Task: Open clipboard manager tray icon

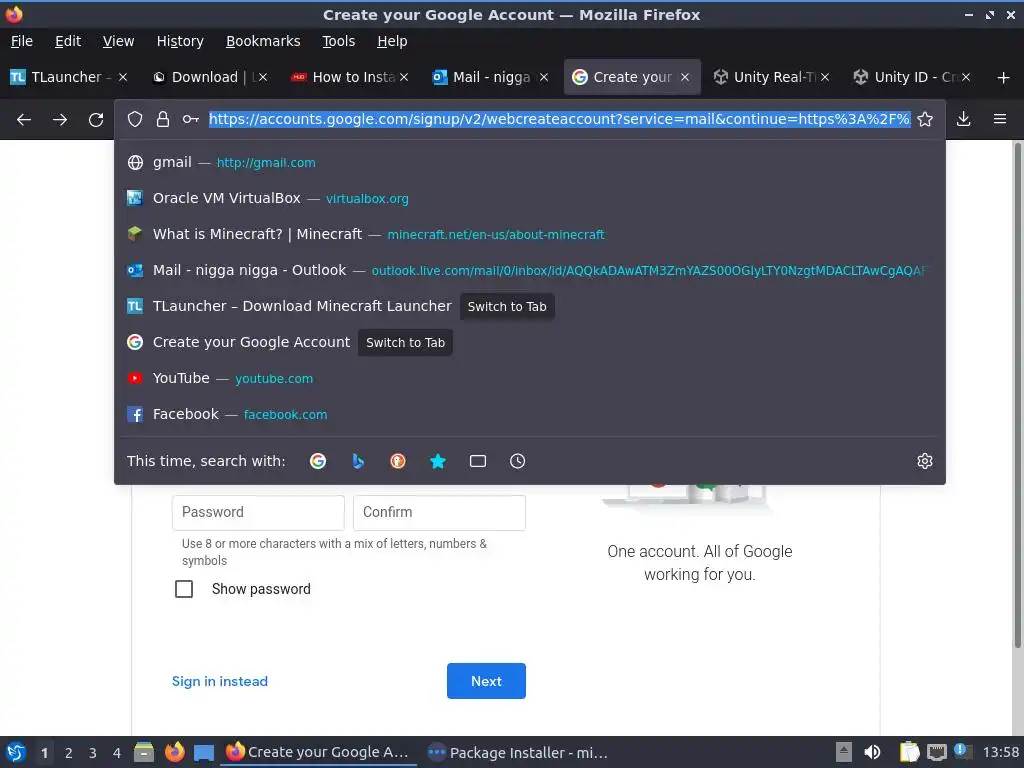Action: 909,752
